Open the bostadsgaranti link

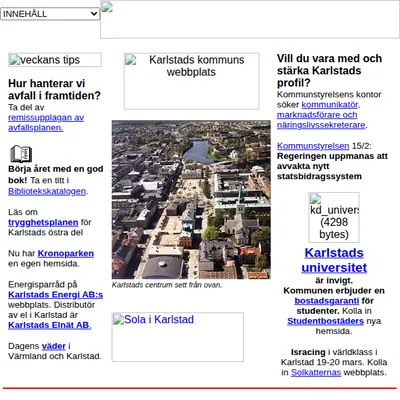click(327, 301)
